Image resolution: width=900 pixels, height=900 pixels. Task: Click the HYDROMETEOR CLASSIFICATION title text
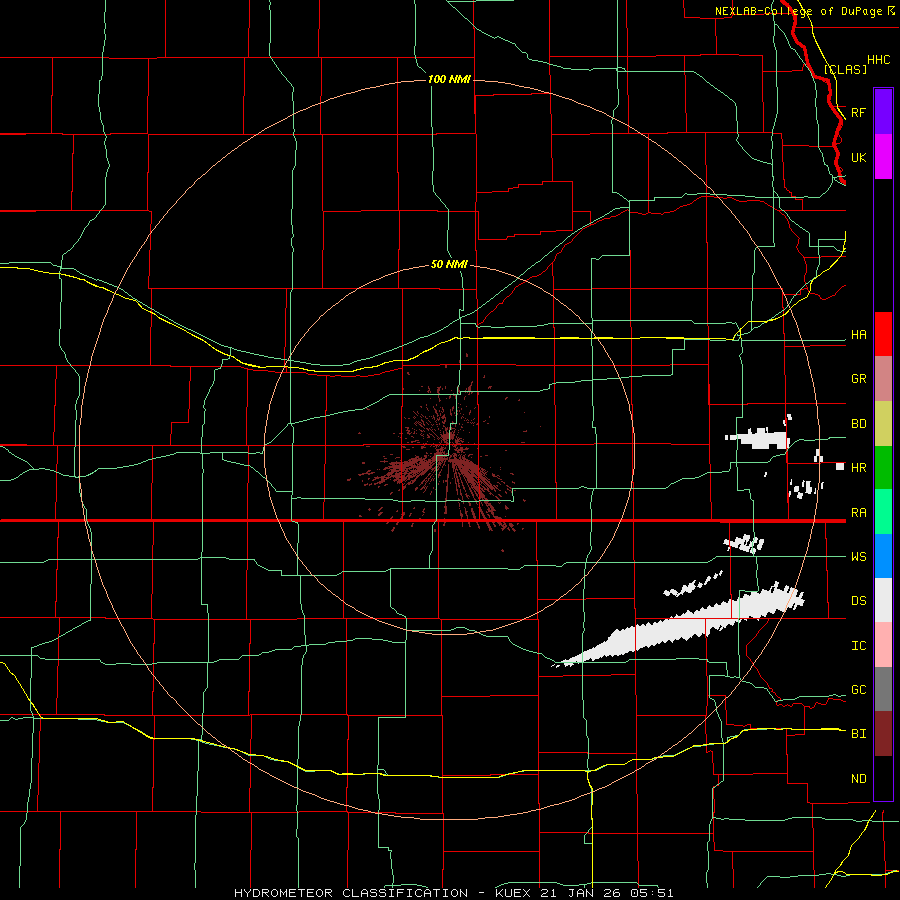click(x=351, y=893)
